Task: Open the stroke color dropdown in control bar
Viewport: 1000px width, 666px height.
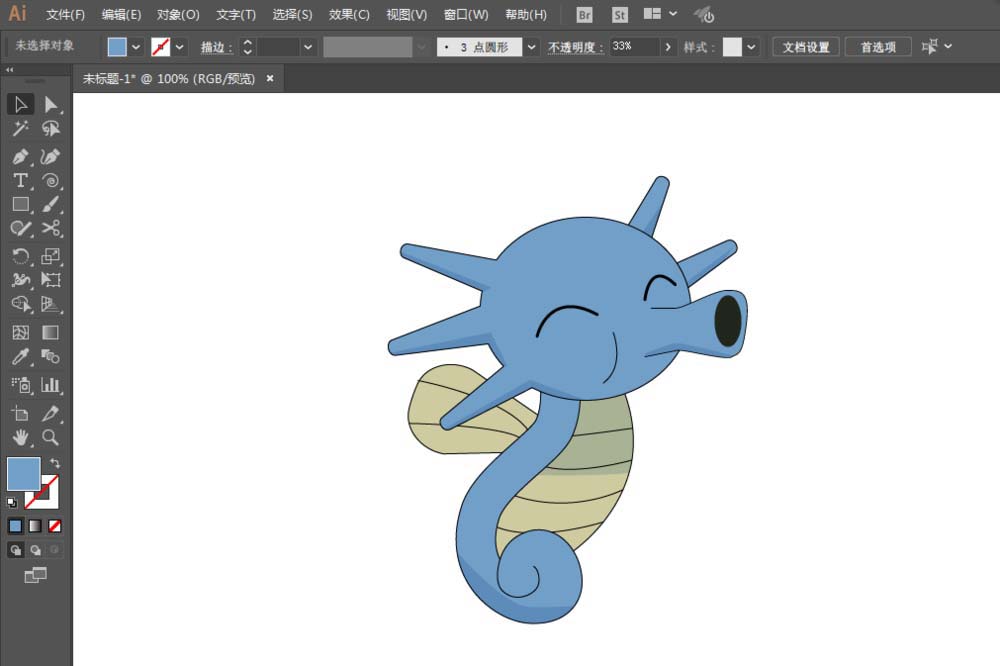Action: (x=180, y=47)
